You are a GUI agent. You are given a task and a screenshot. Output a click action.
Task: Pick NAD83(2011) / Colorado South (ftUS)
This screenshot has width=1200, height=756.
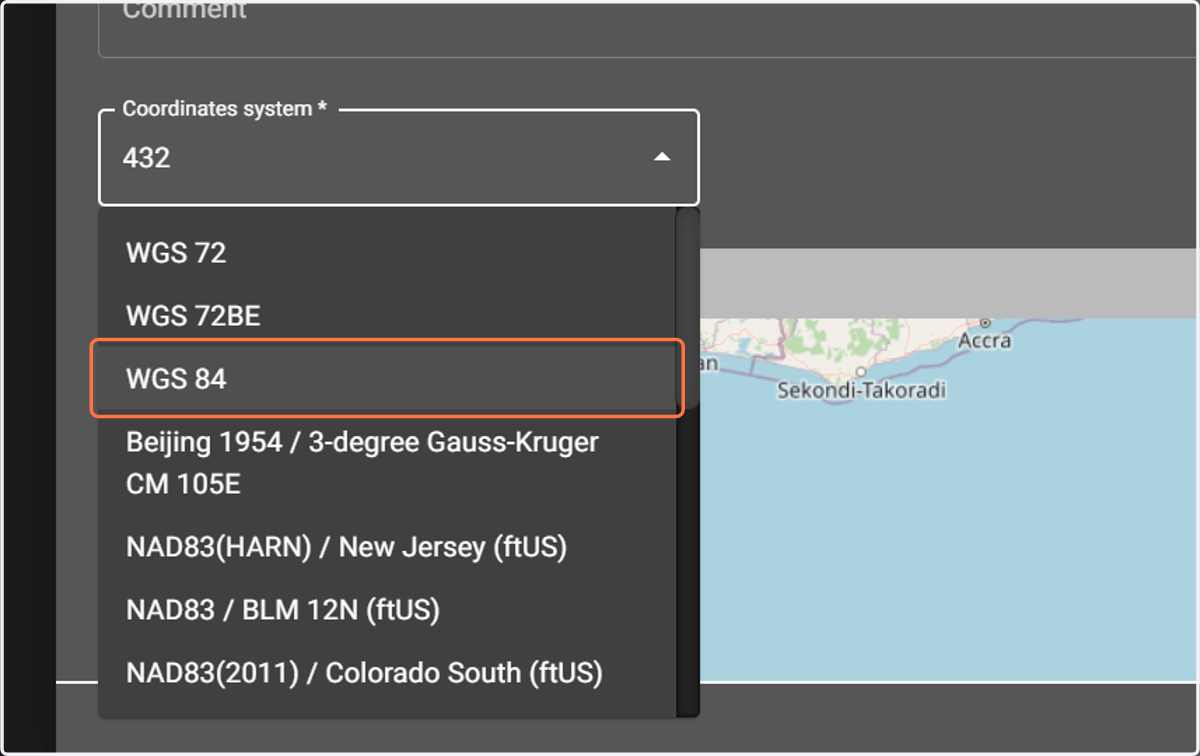[x=387, y=673]
